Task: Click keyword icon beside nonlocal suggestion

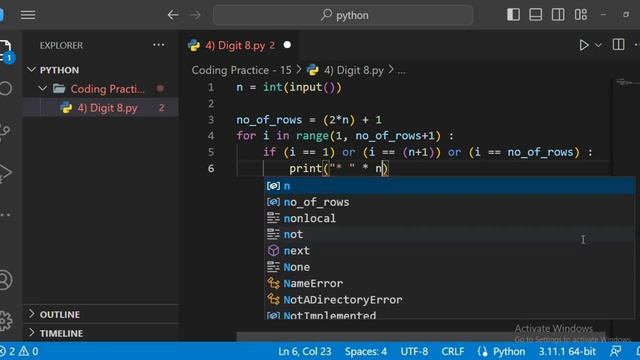Action: tap(273, 218)
